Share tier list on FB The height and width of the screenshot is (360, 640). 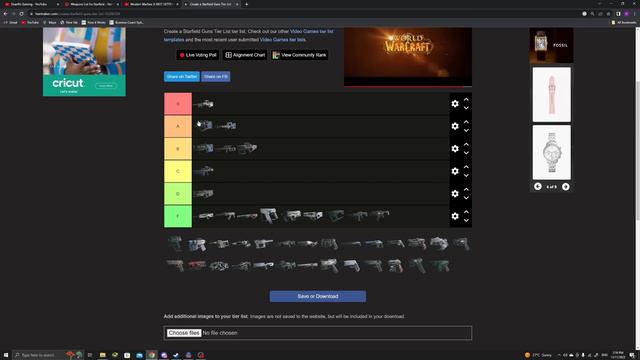[216, 76]
